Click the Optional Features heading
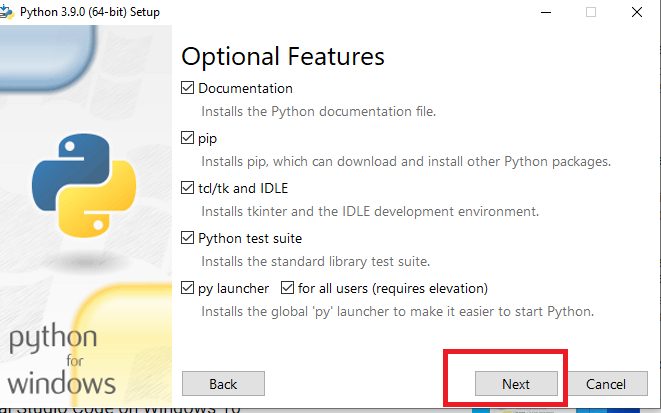The image size is (661, 413). pyautogui.click(x=283, y=55)
